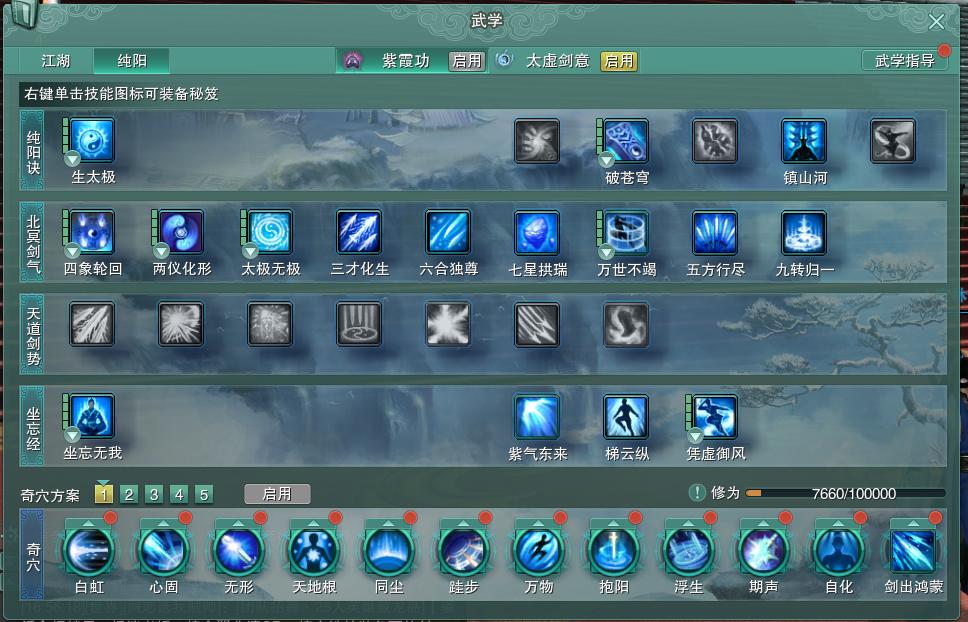Select the 两仪化形 skill icon
Image resolution: width=968 pixels, height=622 pixels.
point(181,233)
